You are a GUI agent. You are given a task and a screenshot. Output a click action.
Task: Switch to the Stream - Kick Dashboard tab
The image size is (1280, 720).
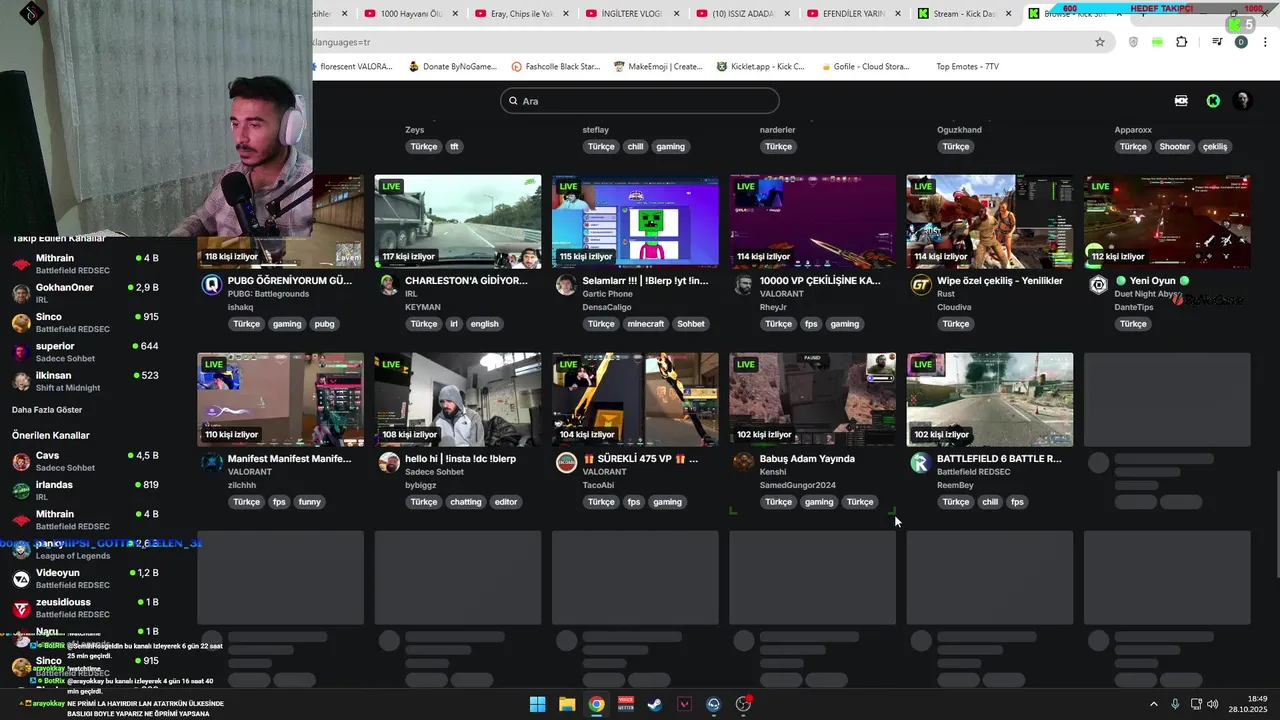coord(963,13)
